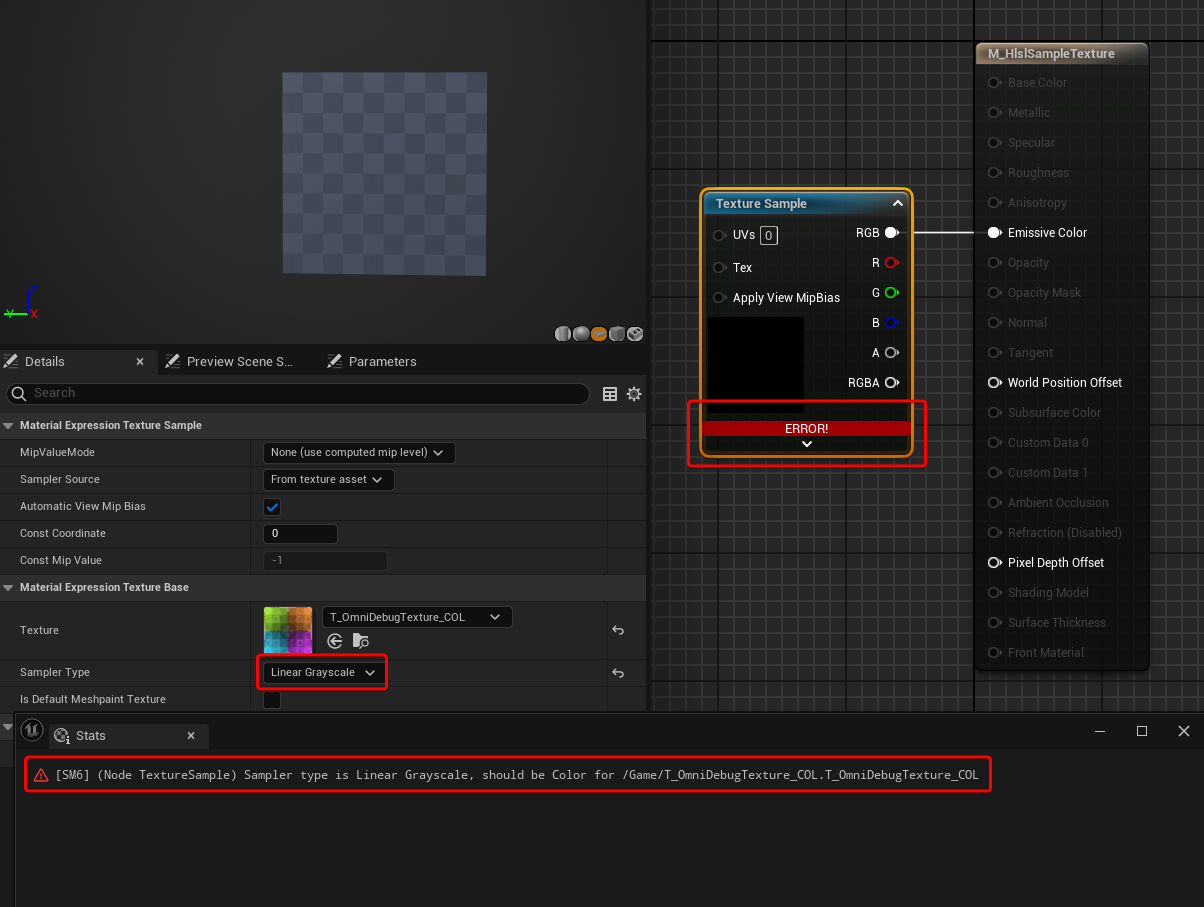Switch to the Parameters tab
This screenshot has height=907, width=1204.
click(382, 362)
